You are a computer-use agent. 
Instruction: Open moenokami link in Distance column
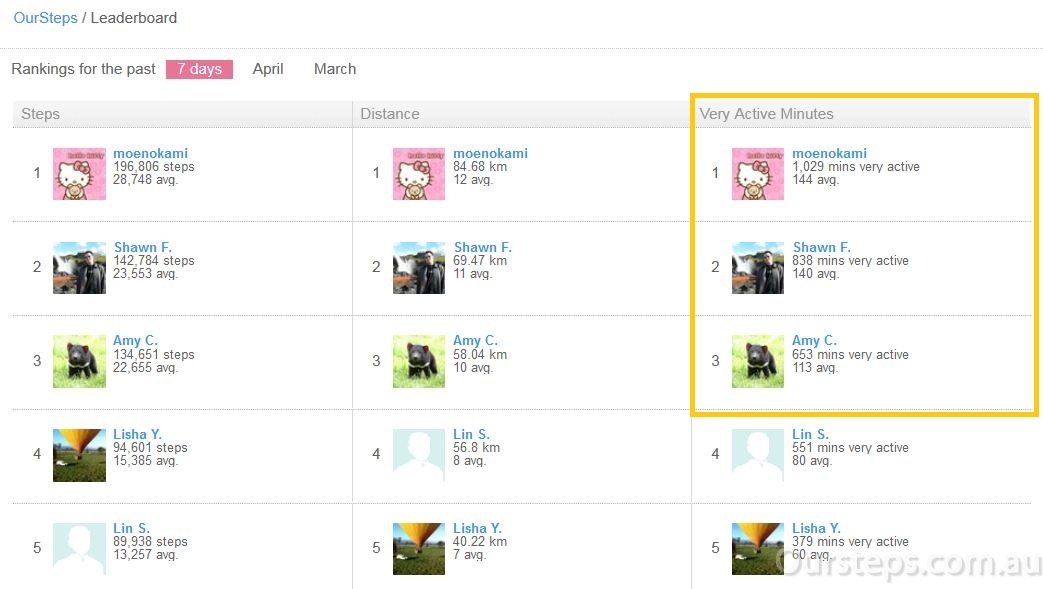[490, 153]
